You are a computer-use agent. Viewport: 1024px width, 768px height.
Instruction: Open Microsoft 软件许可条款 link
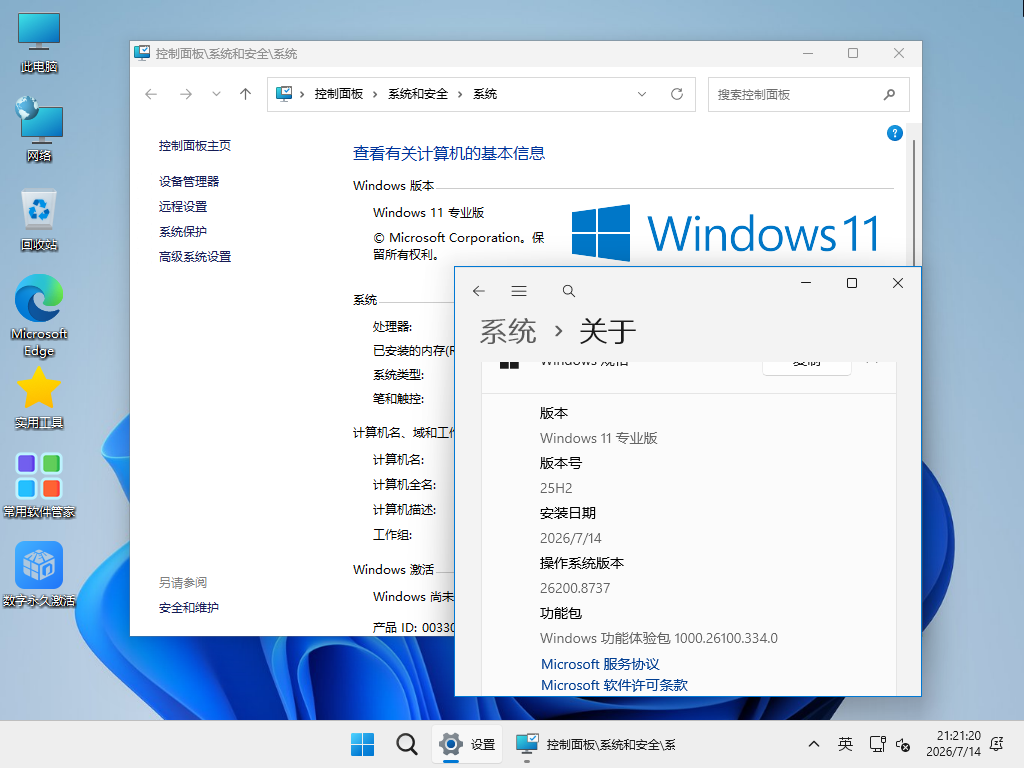615,685
